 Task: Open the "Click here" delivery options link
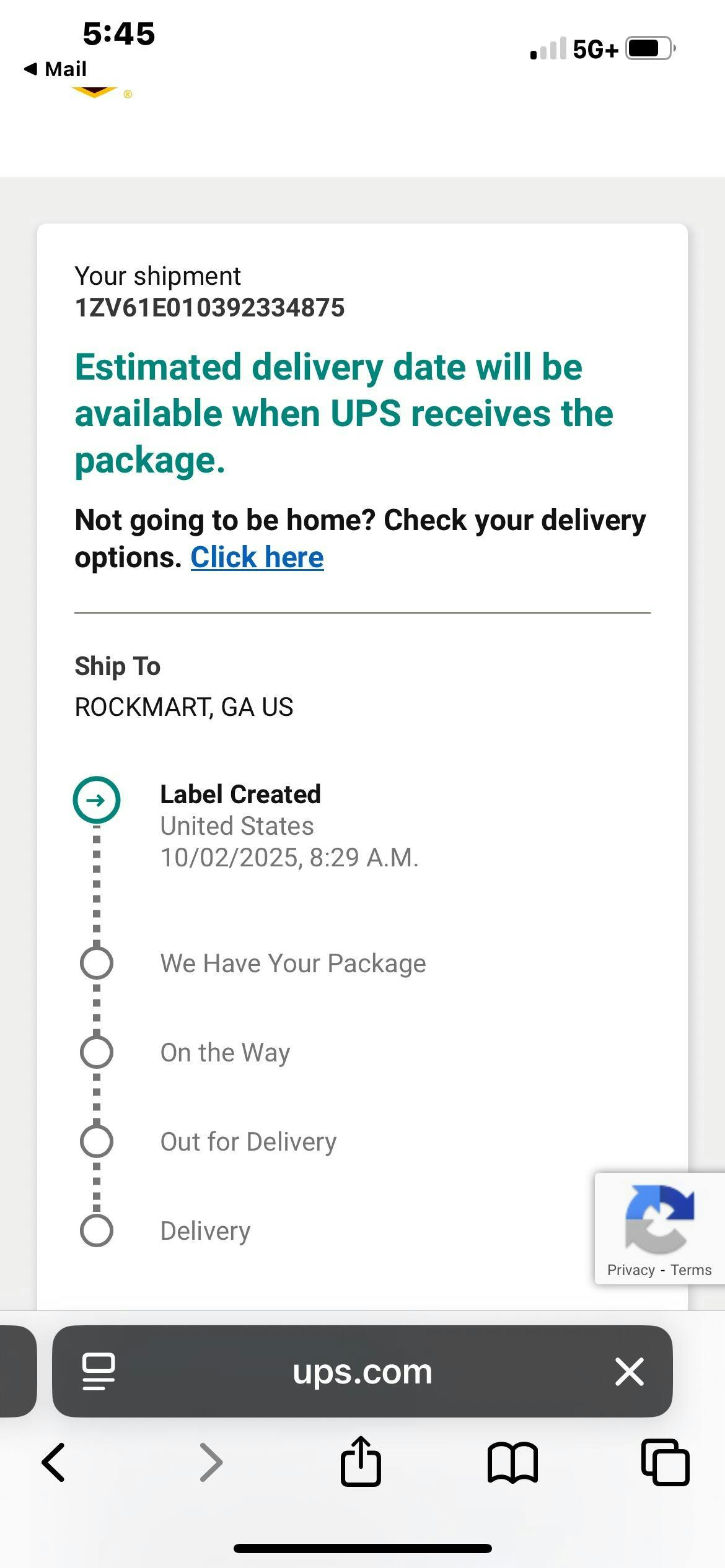(x=257, y=557)
